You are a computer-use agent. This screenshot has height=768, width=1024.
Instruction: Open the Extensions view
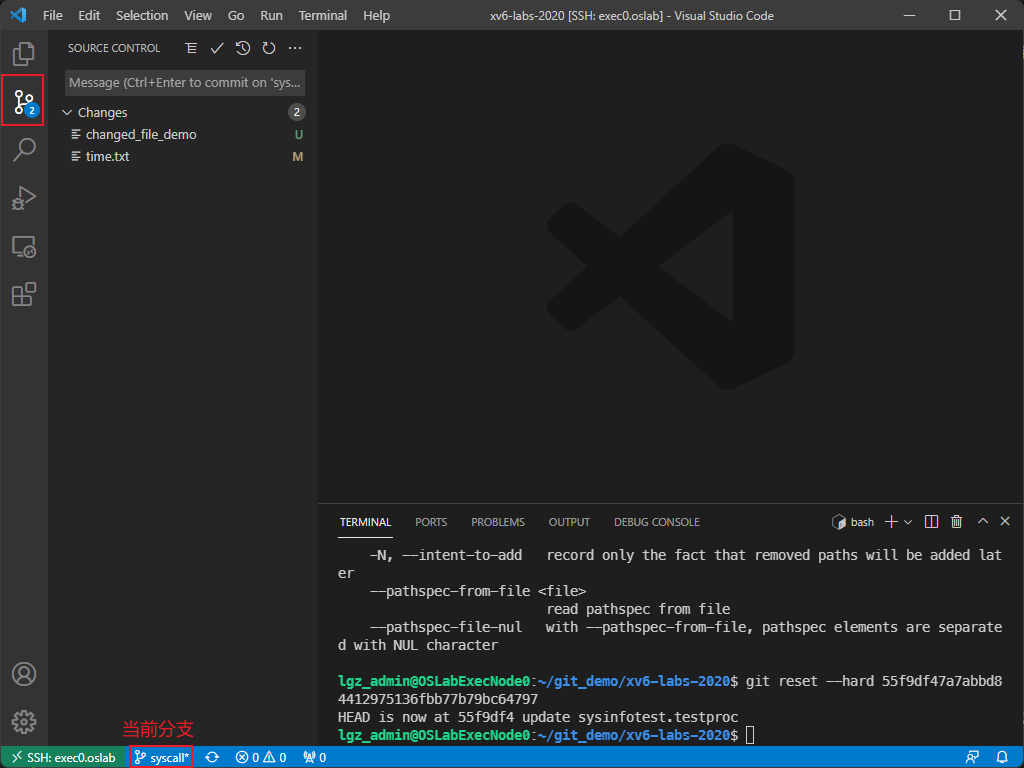click(x=24, y=294)
